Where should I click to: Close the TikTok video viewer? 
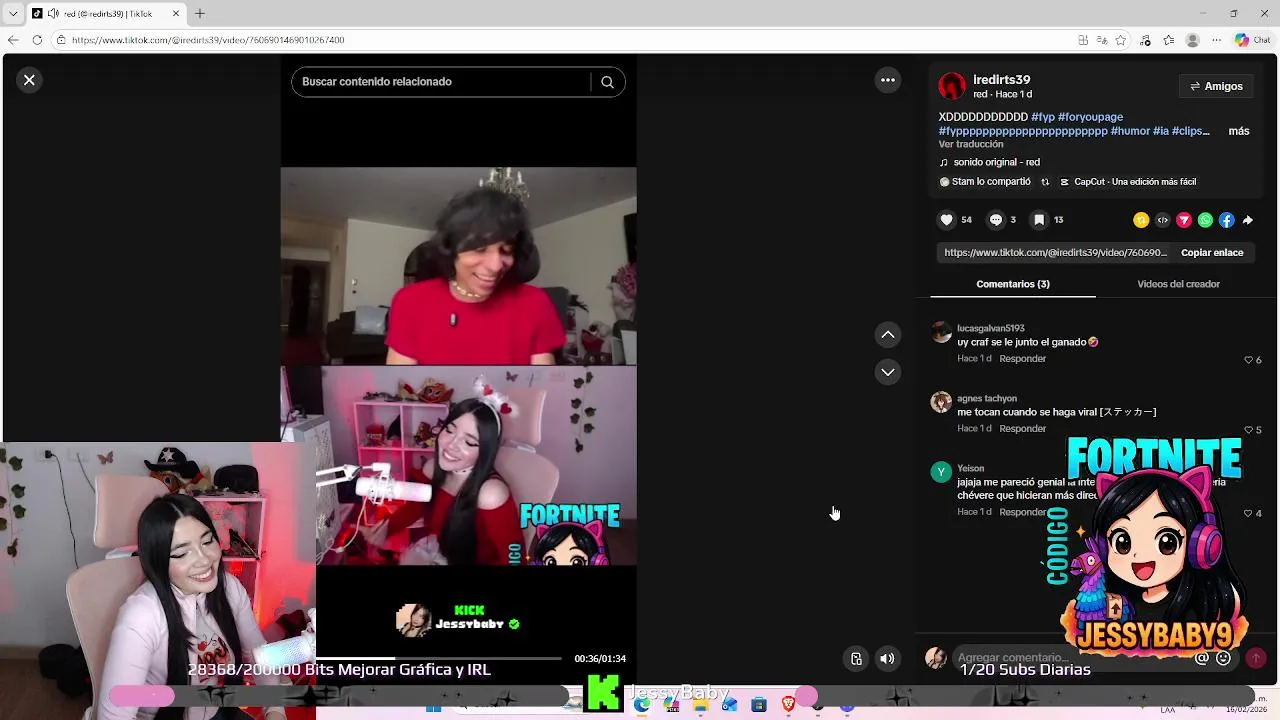(x=29, y=80)
